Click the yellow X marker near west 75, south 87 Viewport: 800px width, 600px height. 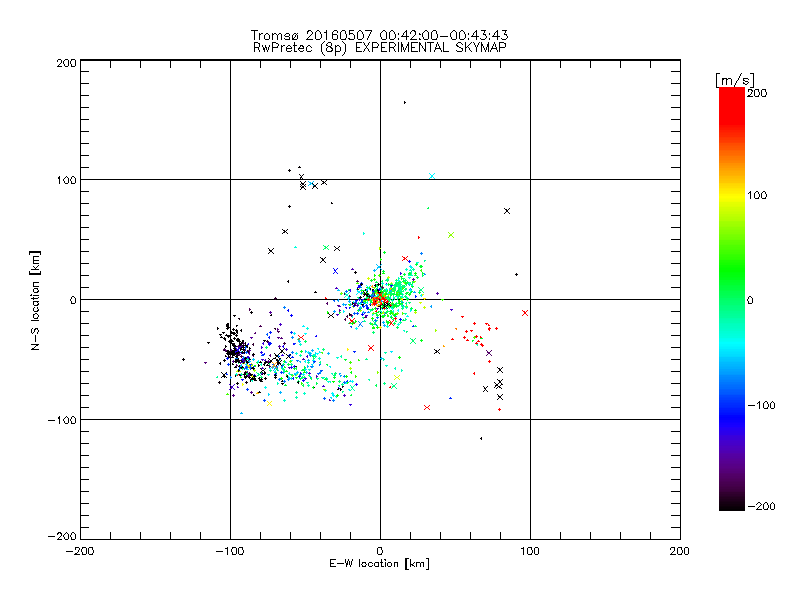pos(269,404)
